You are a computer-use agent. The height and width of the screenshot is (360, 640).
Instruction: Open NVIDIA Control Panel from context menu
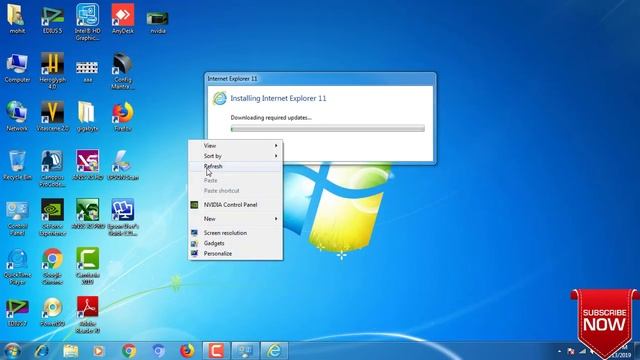click(x=236, y=205)
